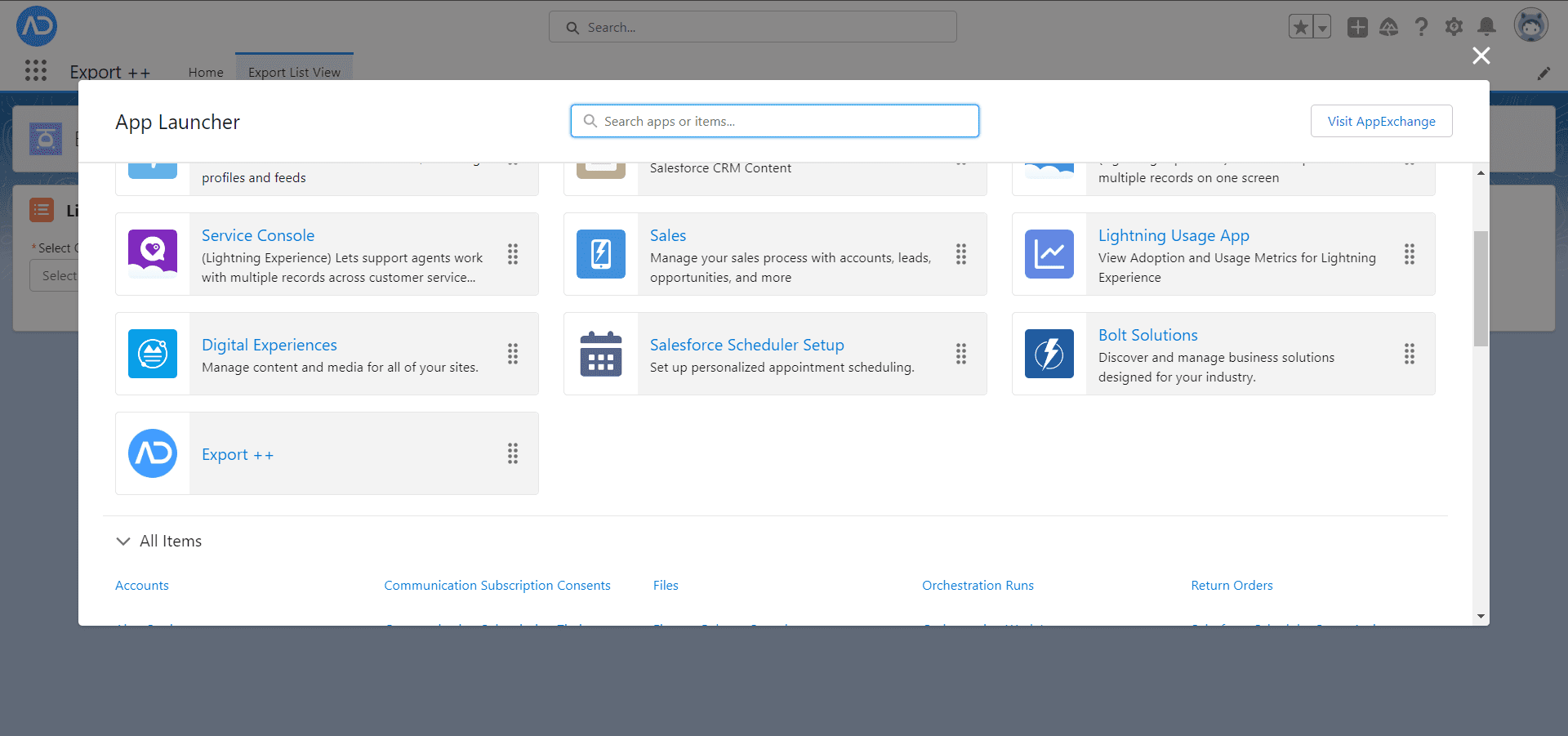Open the Lightning Usage App icon

click(x=1049, y=254)
